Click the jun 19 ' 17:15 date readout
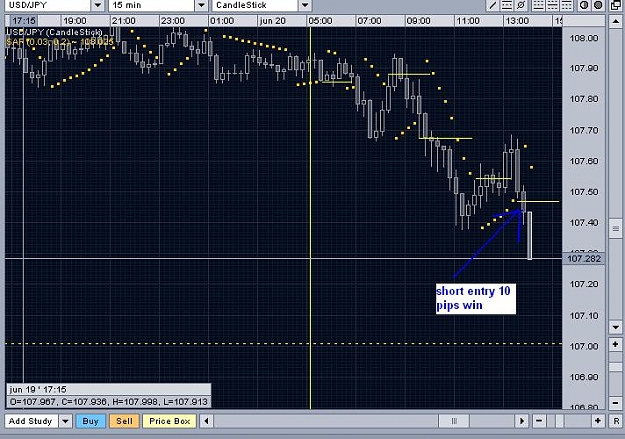The height and width of the screenshot is (439, 625). [x=38, y=390]
